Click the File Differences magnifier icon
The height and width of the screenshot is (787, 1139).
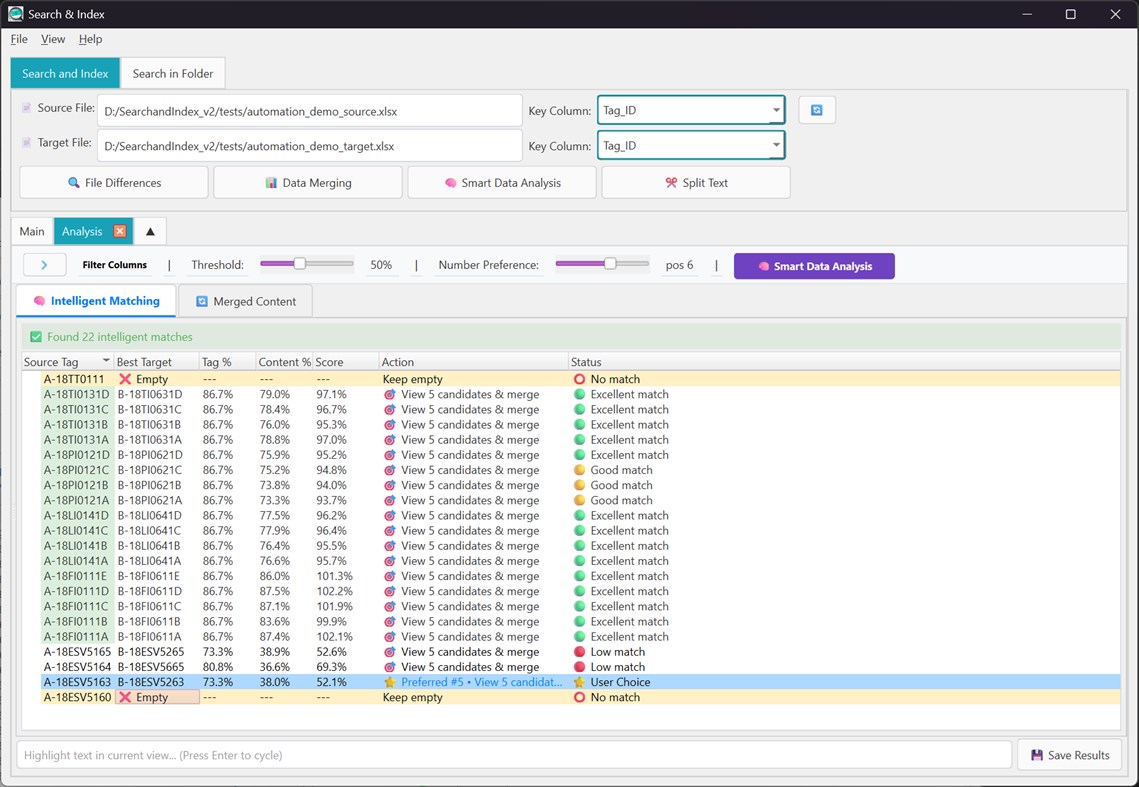(72, 182)
